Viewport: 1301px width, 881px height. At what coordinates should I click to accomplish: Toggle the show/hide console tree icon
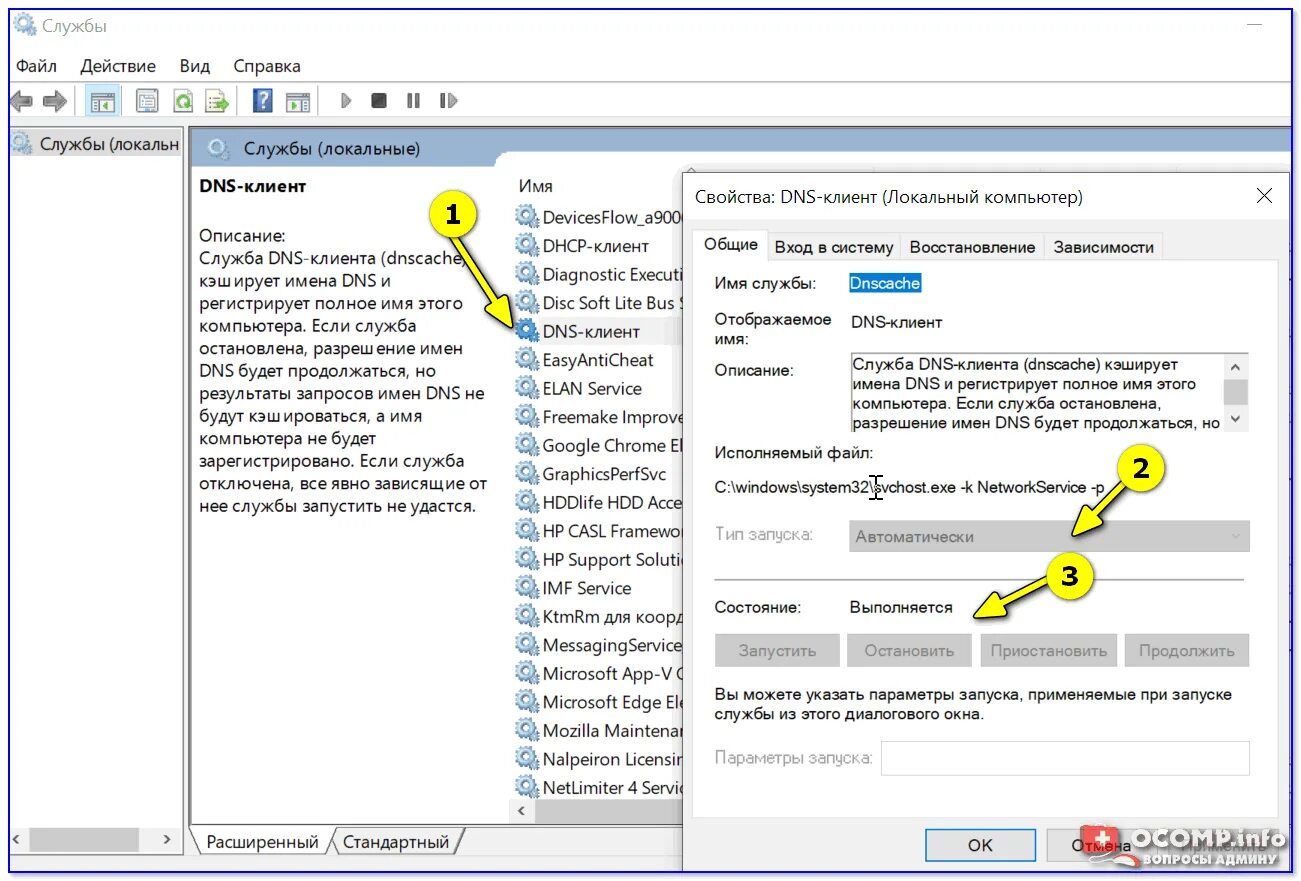point(102,101)
